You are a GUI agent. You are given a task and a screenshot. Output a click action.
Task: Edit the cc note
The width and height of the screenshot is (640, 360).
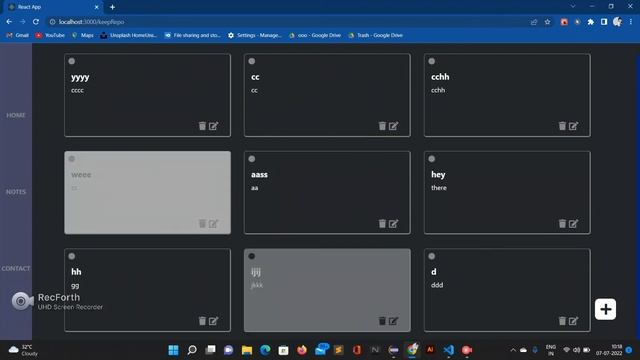pyautogui.click(x=393, y=126)
